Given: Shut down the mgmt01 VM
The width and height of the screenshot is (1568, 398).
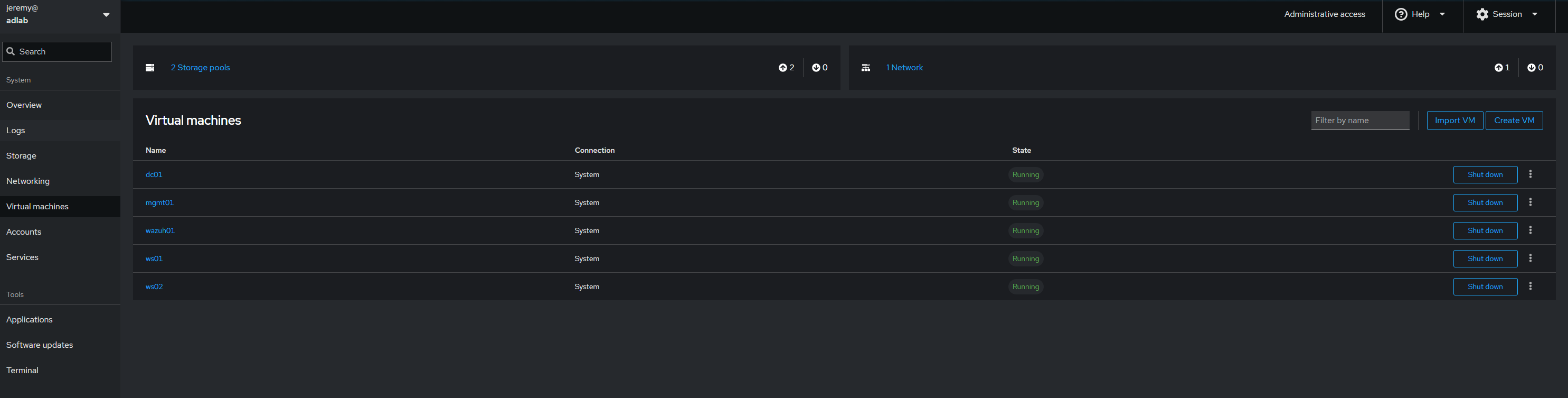Looking at the screenshot, I should pyautogui.click(x=1485, y=202).
